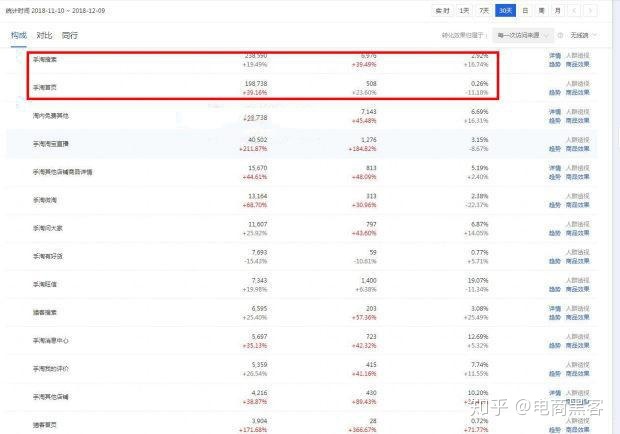The image size is (620, 434).
Task: Switch to the 构成 tab
Action: click(19, 36)
